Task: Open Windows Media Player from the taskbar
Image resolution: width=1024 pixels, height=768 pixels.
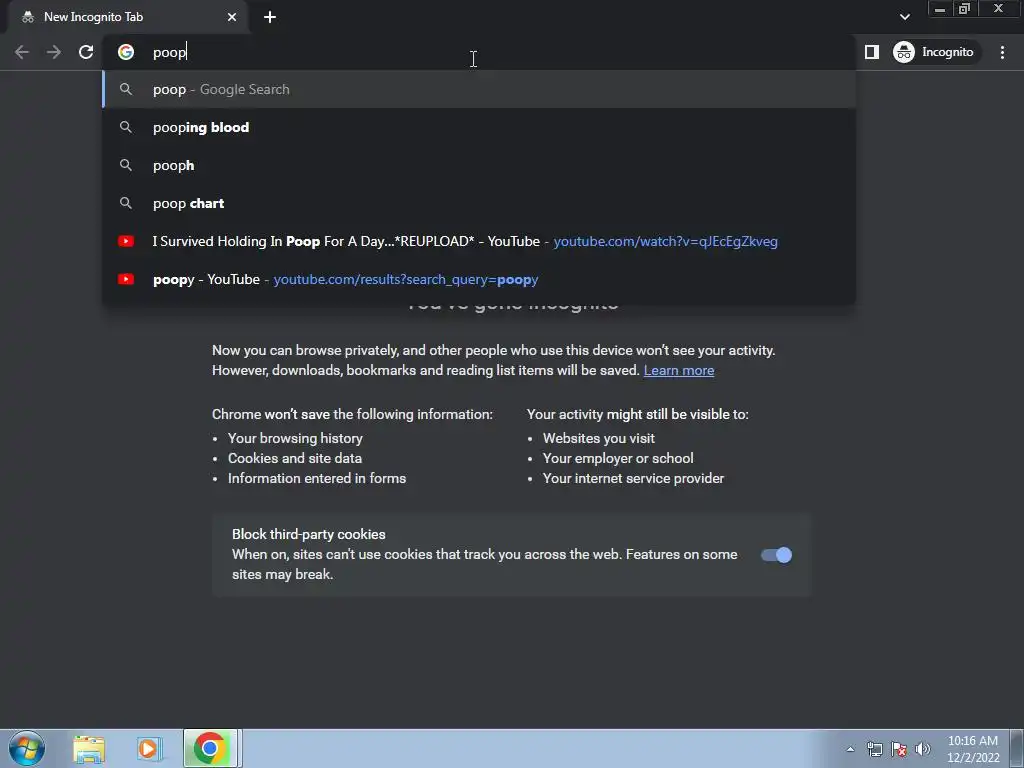Action: coord(149,749)
